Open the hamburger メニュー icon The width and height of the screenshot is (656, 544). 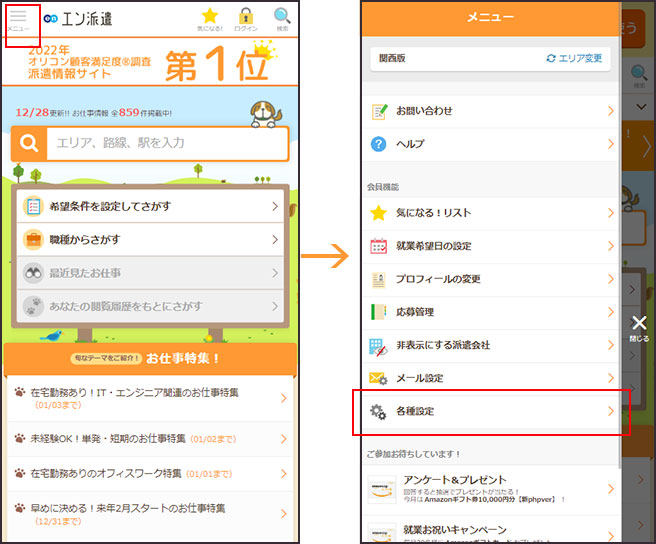pos(18,20)
